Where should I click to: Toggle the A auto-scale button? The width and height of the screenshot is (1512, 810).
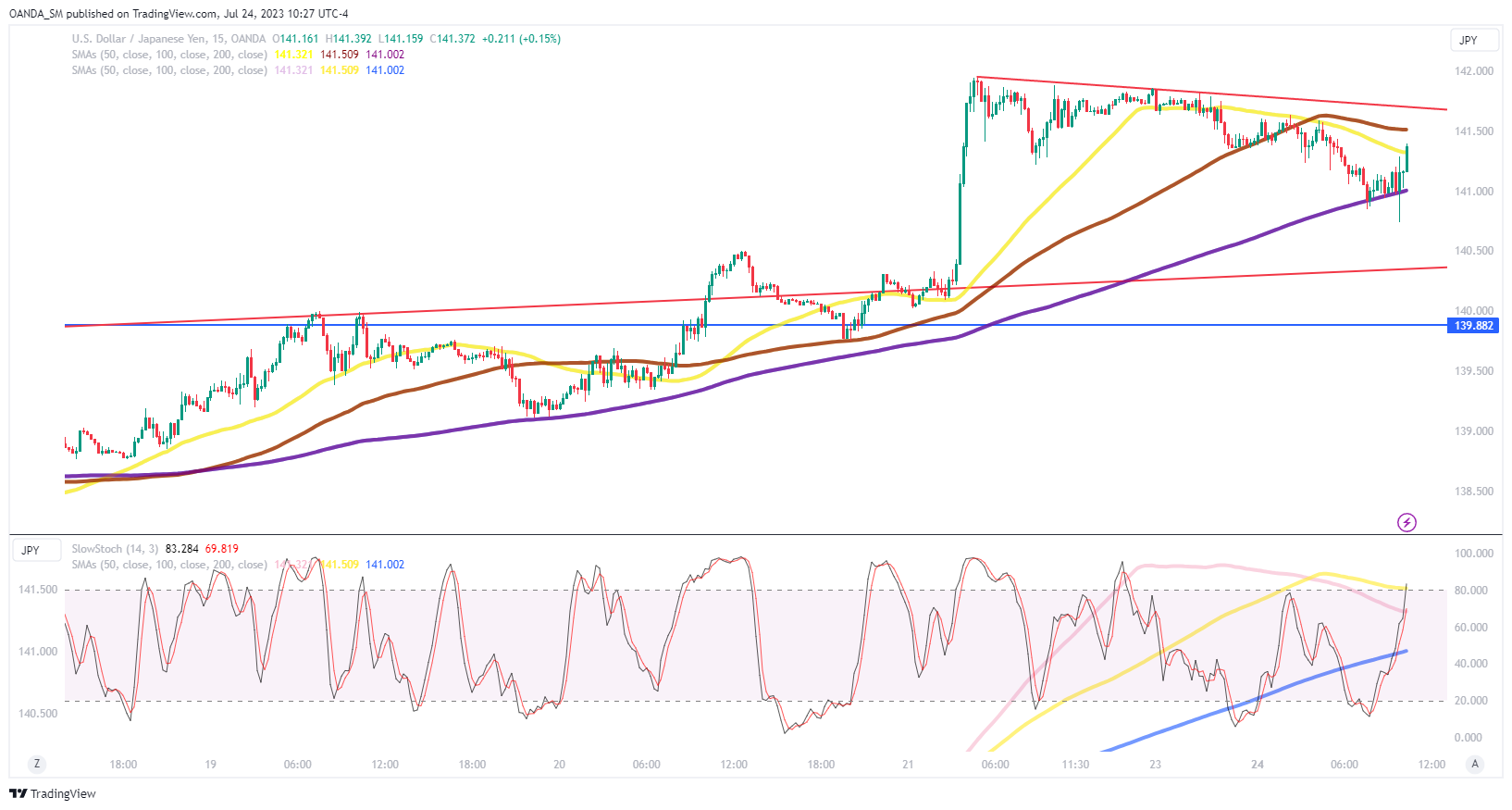pyautogui.click(x=1475, y=764)
